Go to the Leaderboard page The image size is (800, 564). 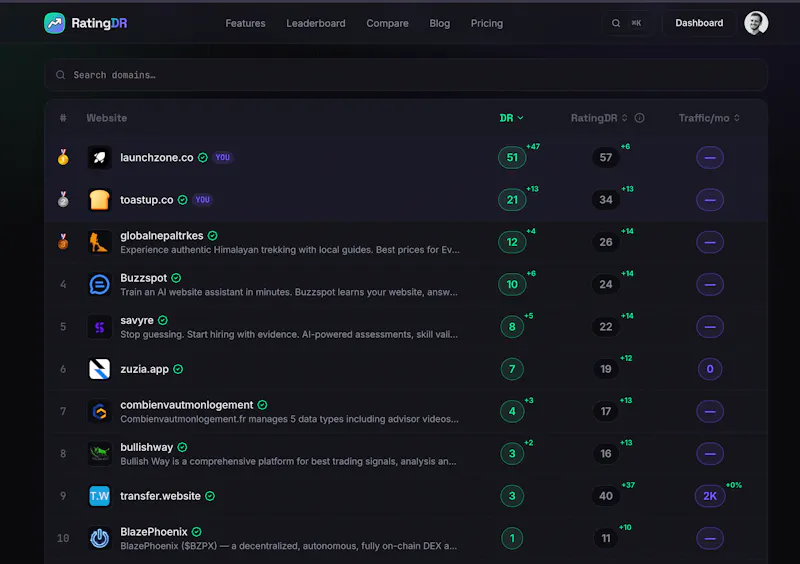[316, 23]
